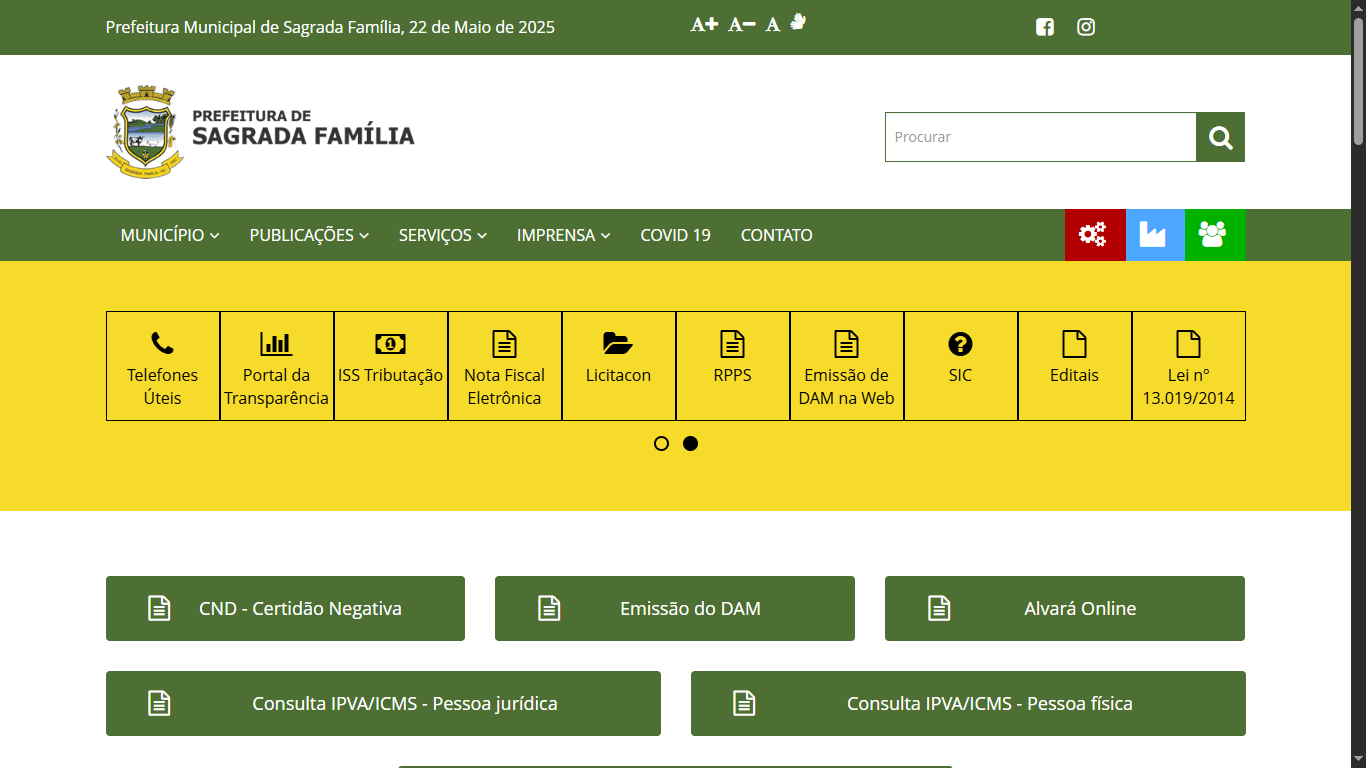Open the Portal da Transparência chart icon
This screenshot has width=1366, height=768.
[276, 343]
